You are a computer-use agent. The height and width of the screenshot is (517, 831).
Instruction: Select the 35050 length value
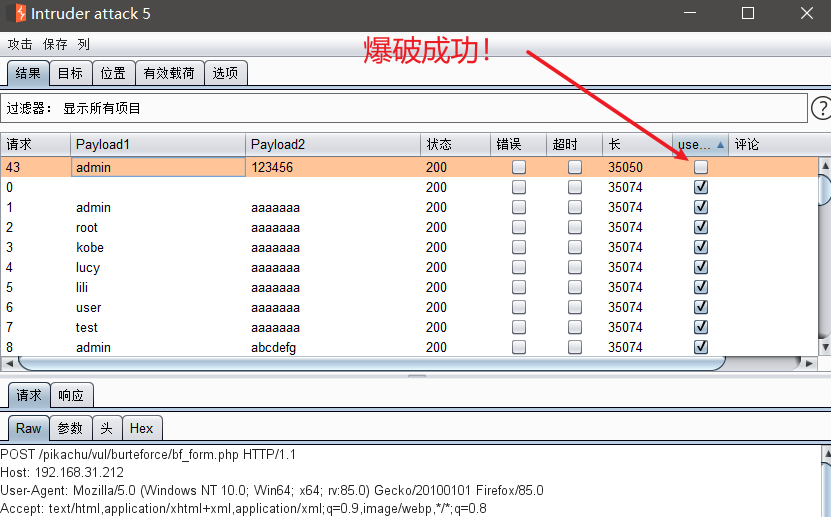click(625, 167)
